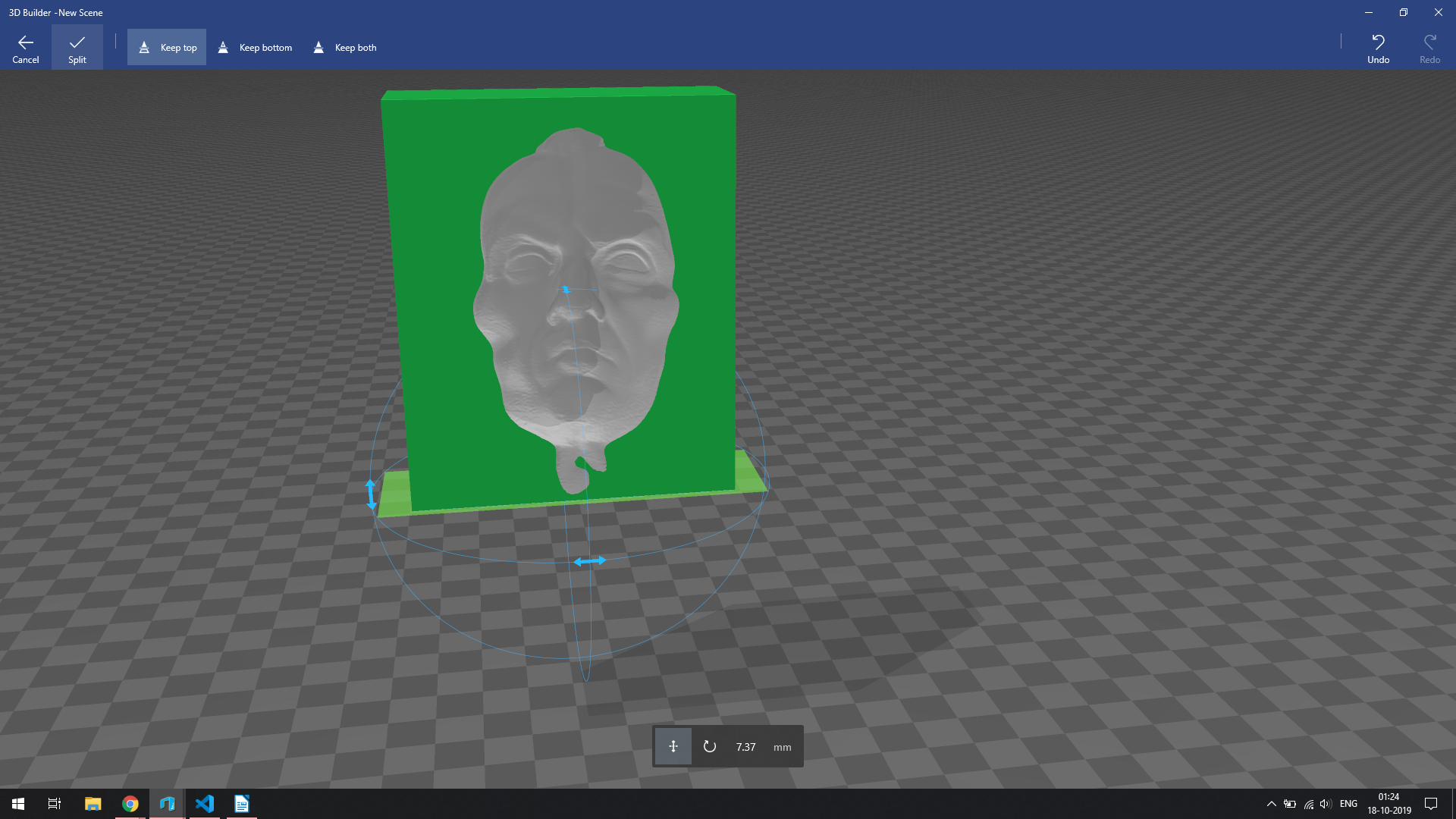
Task: Click the 7.37 mm value field
Action: click(745, 746)
